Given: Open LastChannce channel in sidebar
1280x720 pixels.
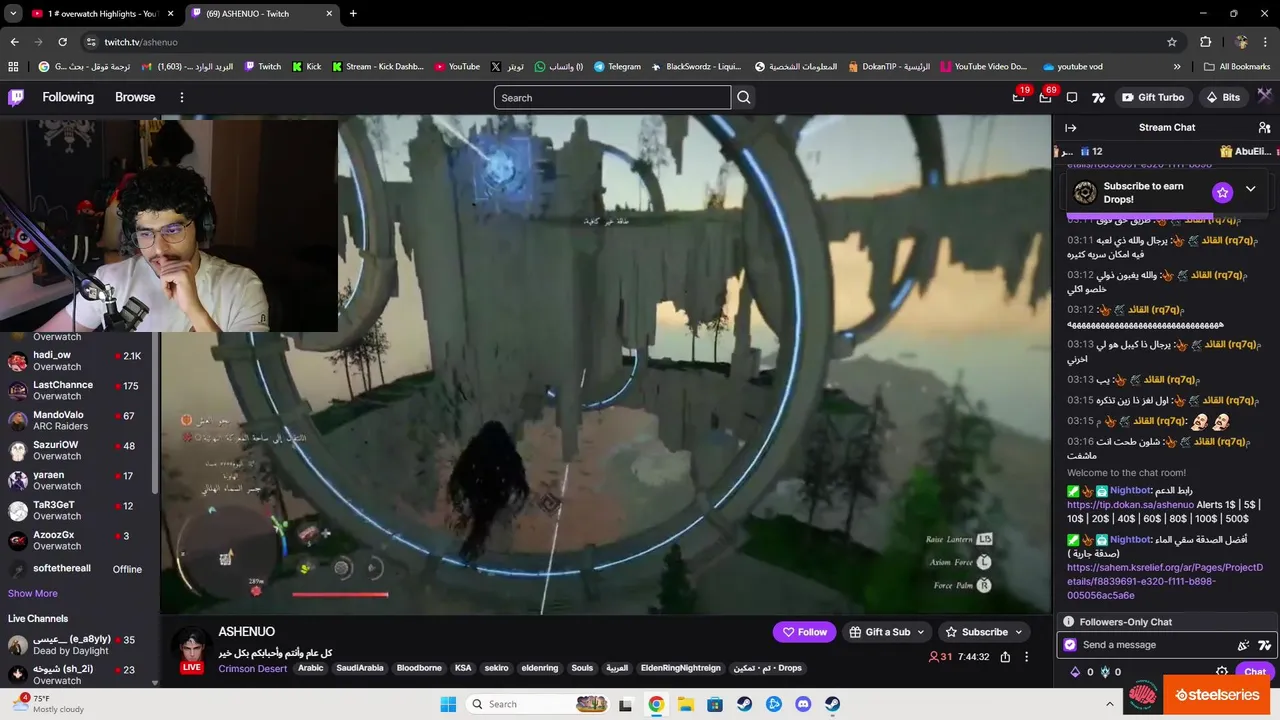Looking at the screenshot, I should [x=77, y=391].
